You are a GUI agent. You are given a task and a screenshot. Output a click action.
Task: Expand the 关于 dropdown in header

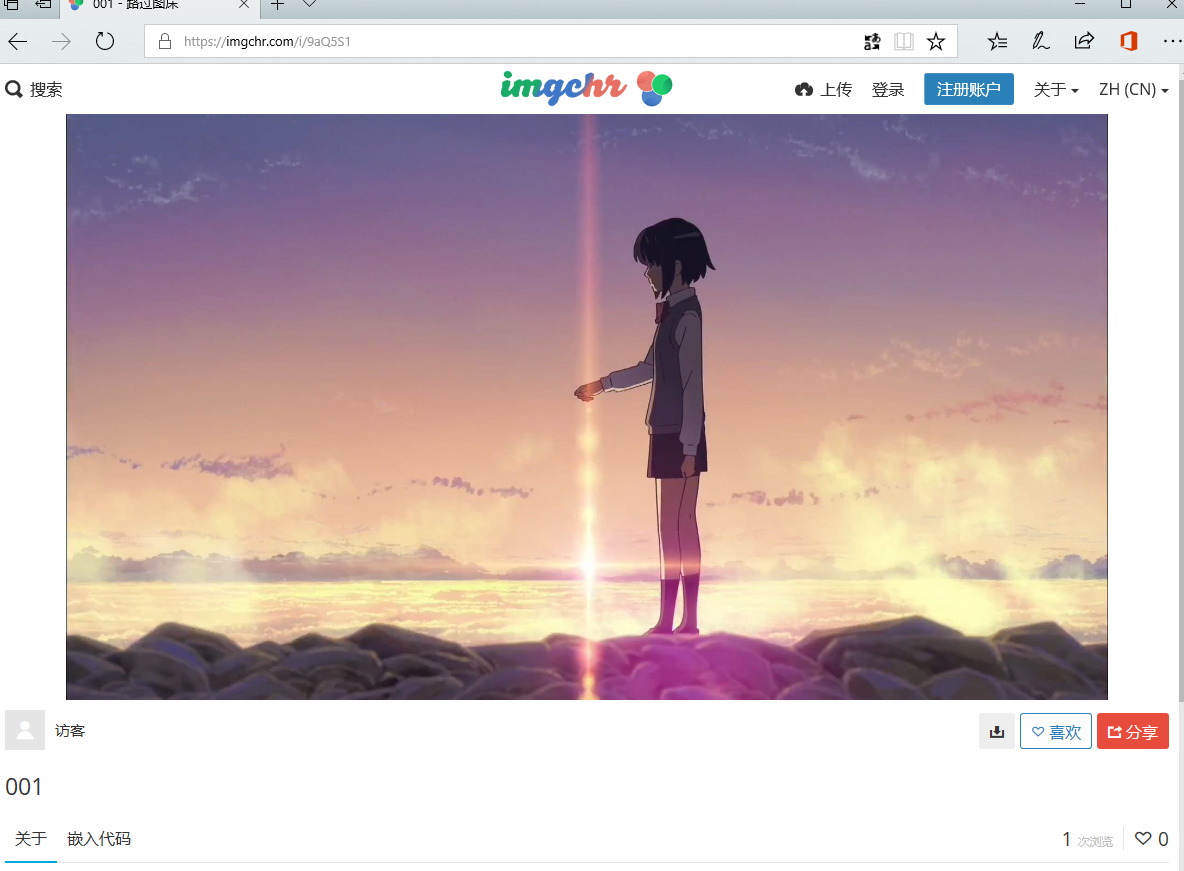[1056, 90]
